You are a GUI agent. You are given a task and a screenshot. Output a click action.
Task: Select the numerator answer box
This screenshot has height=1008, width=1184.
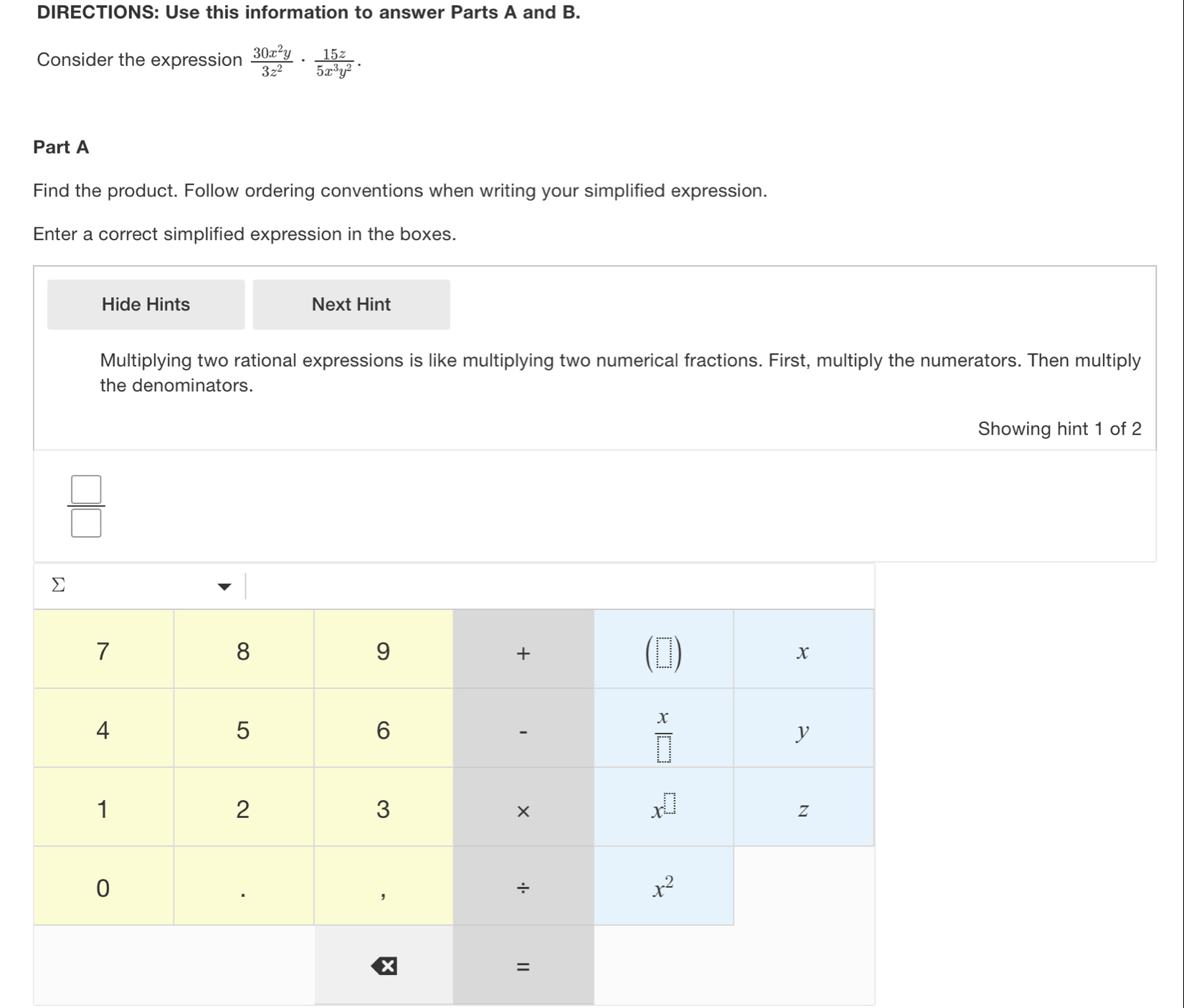86,490
